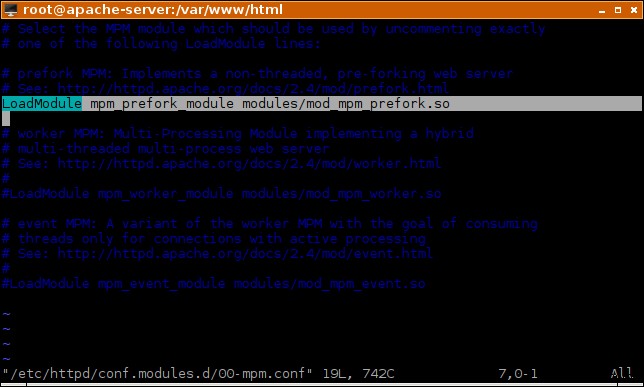This screenshot has width=644, height=387.
Task: Click mpm_prefork_module in the highlighted line
Action: click(162, 104)
